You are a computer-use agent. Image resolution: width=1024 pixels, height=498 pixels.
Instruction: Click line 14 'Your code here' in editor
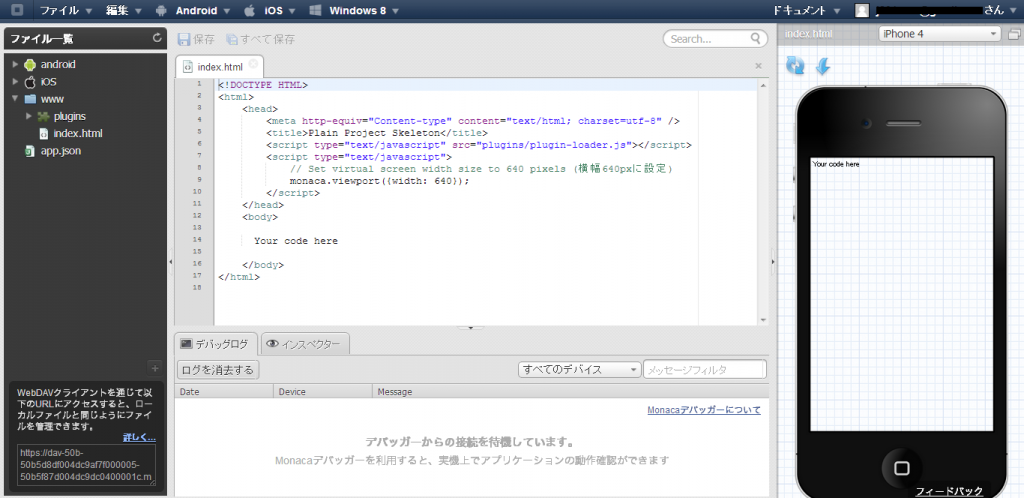(x=296, y=241)
